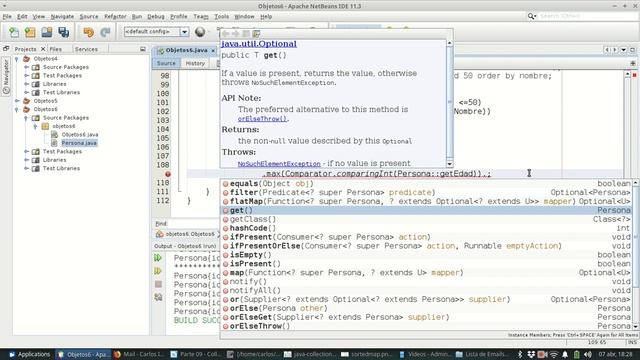Viewport: 640px width, 360px height.
Task: Select the filter completion entry
Action: coord(426,192)
